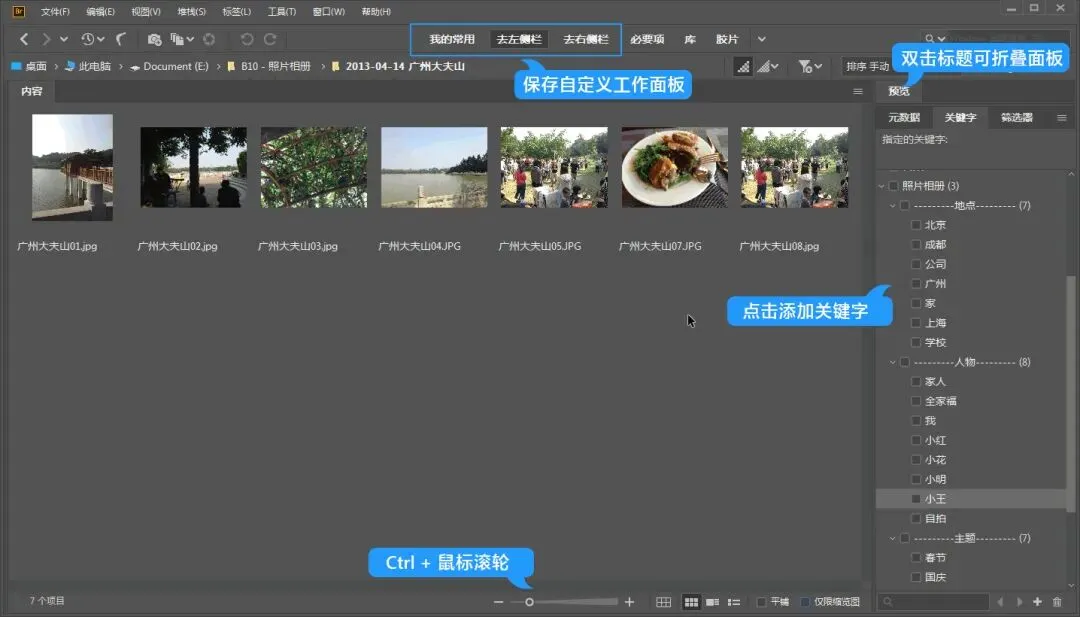The width and height of the screenshot is (1080, 617).
Task: Click the refine review mode icon
Action: [177, 39]
